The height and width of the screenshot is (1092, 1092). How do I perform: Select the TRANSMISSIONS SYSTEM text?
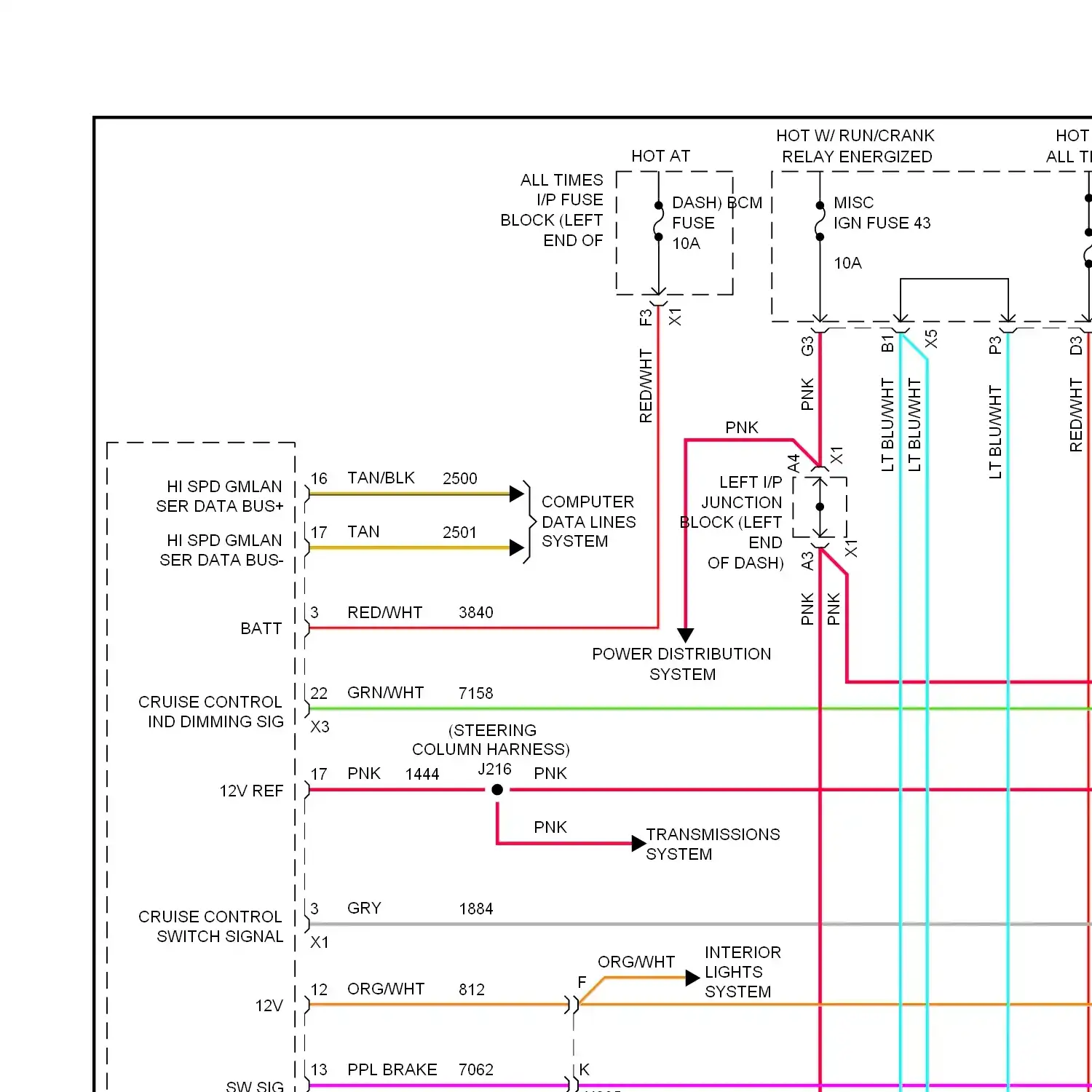pyautogui.click(x=712, y=844)
